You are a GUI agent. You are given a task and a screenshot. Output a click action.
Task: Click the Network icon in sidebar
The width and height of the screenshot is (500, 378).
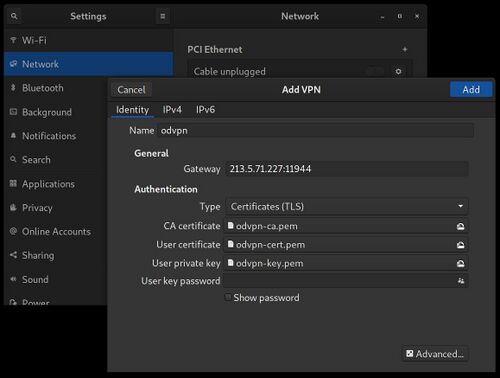click(13, 64)
